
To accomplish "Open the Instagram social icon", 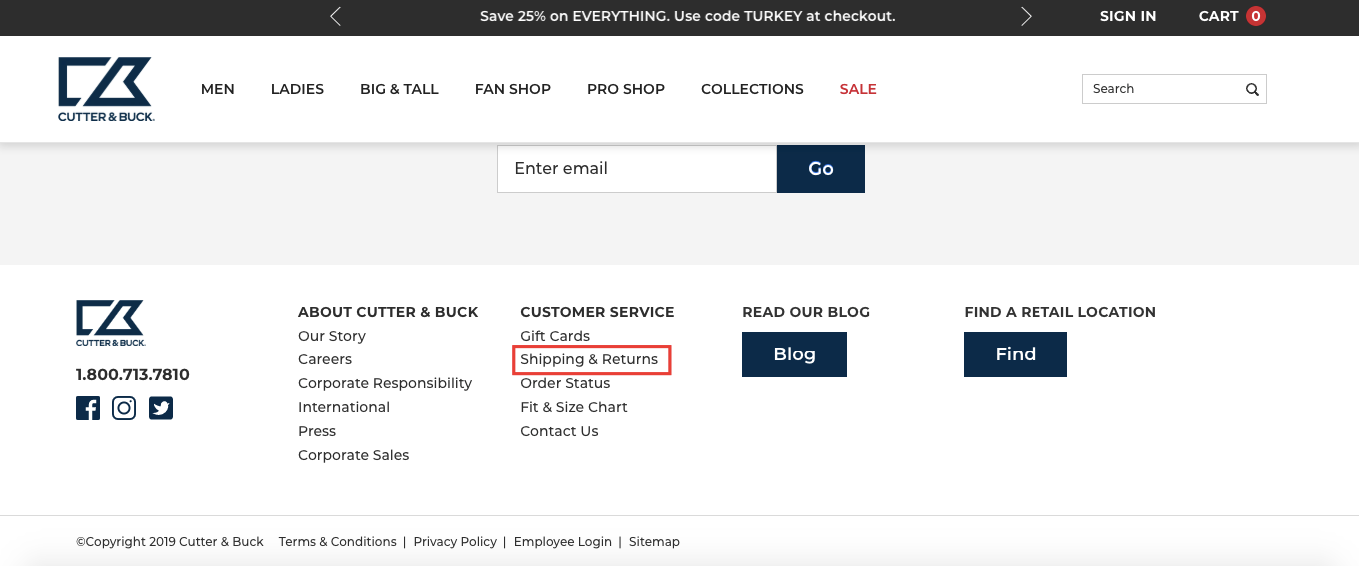I will pos(124,408).
